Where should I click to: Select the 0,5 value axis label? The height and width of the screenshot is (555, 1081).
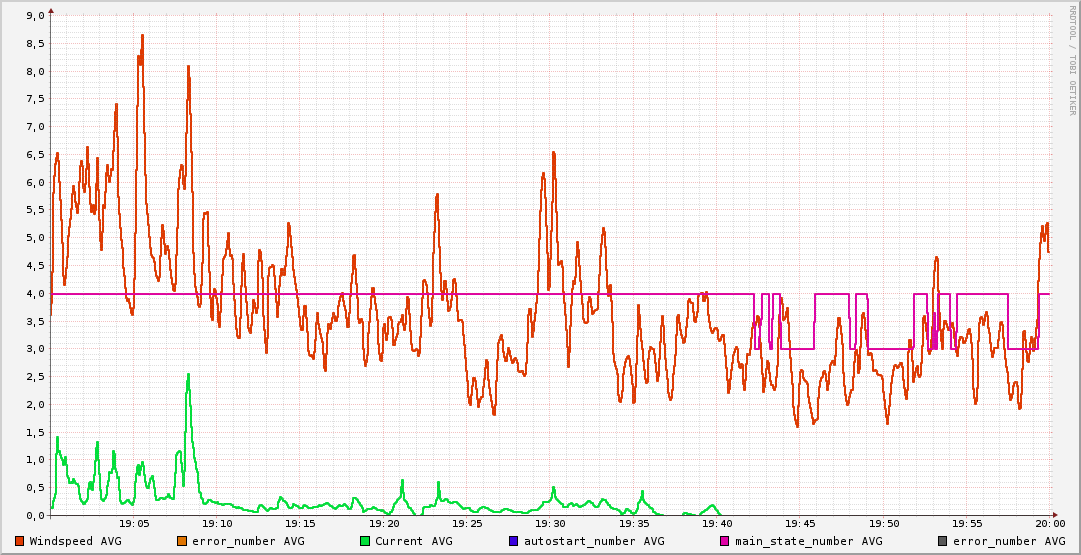35,487
